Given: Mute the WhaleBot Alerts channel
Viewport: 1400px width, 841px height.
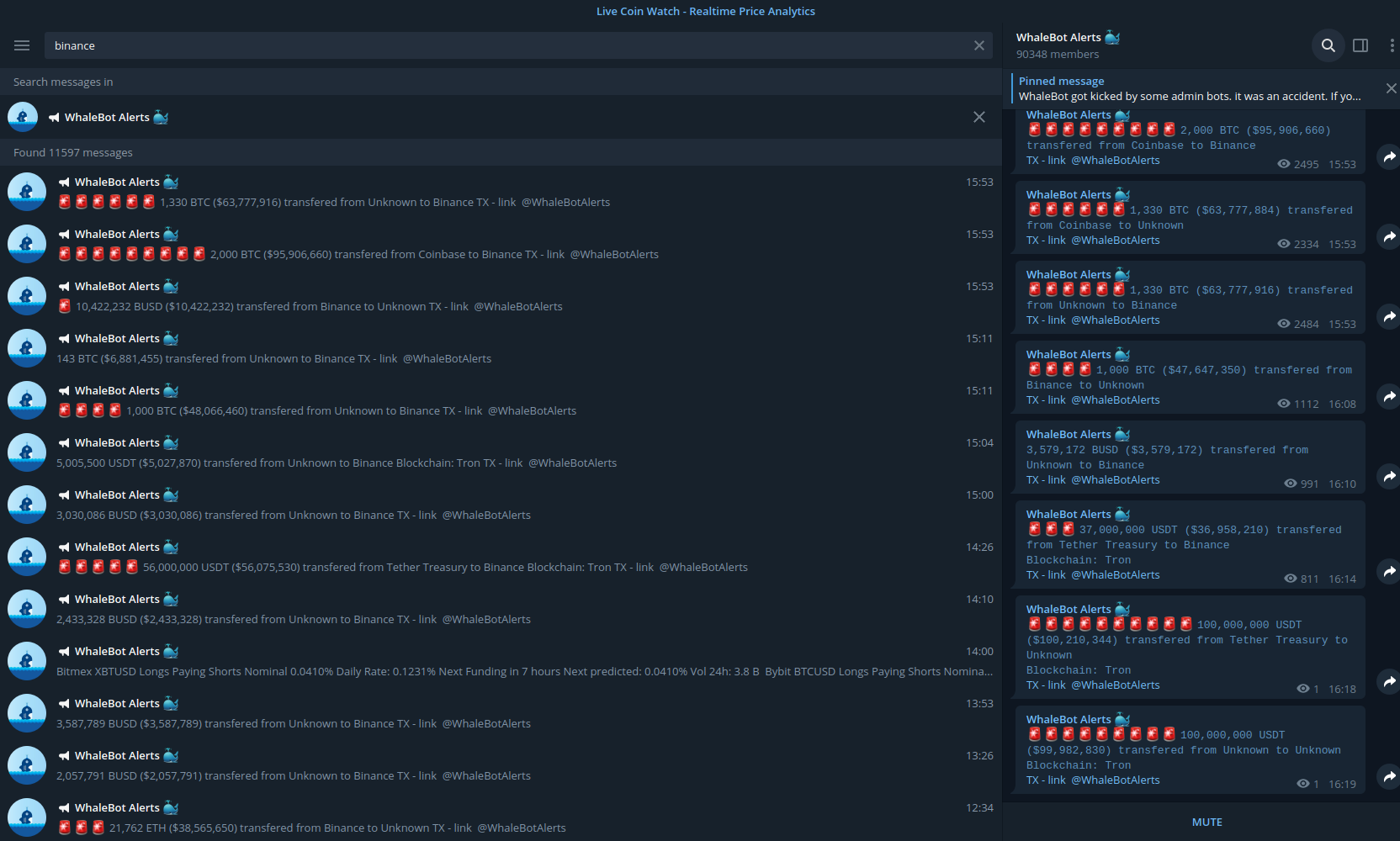Looking at the screenshot, I should coord(1206,822).
